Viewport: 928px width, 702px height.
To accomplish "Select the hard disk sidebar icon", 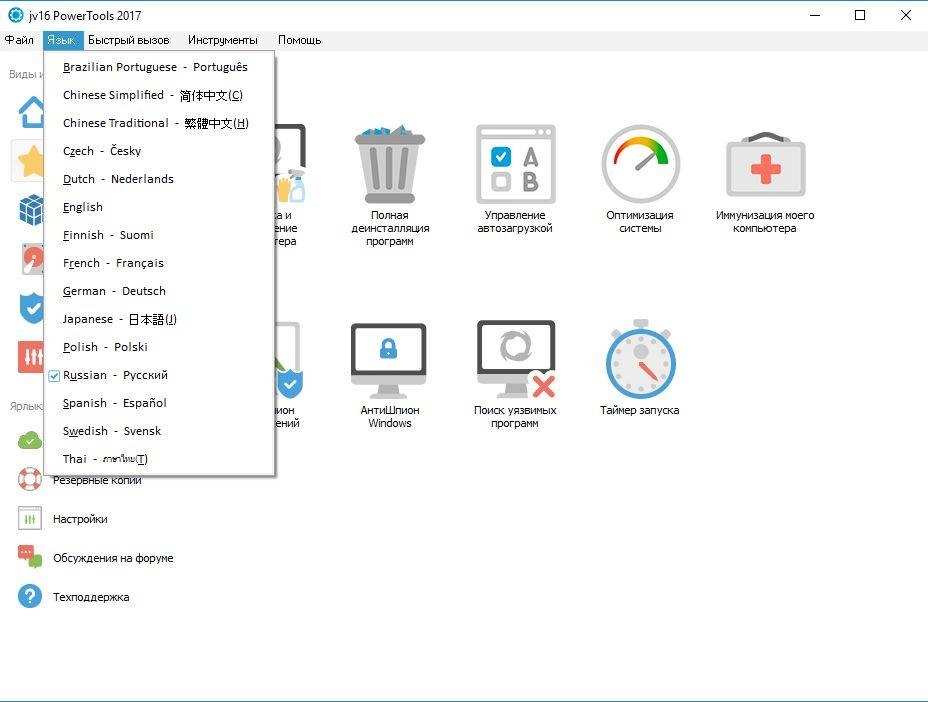I will click(33, 259).
